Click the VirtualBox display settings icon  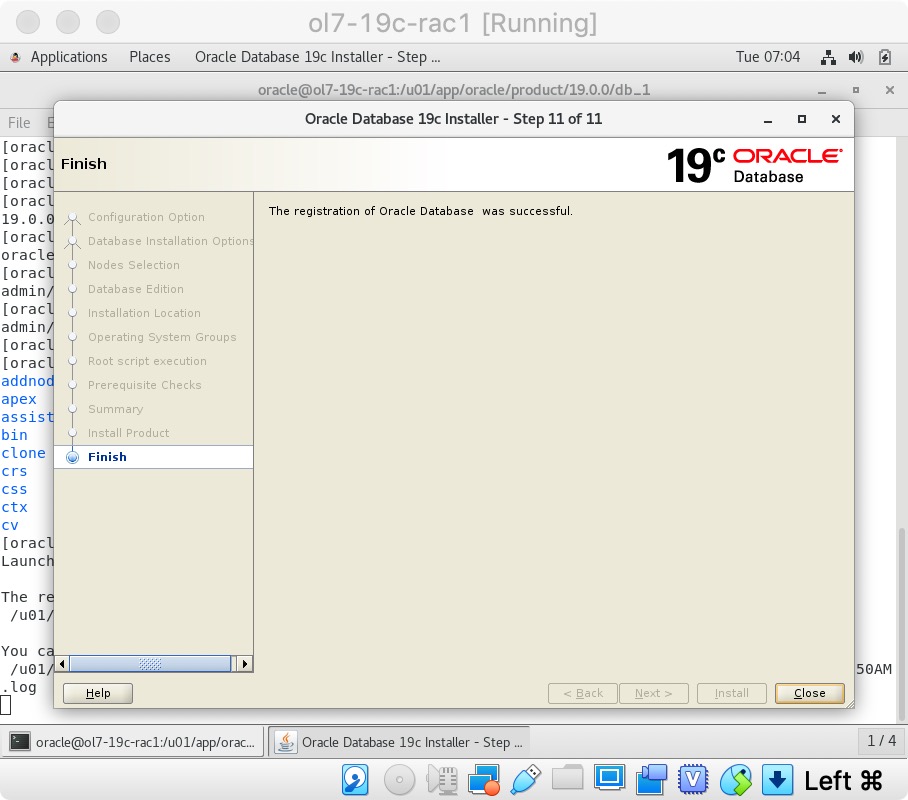click(609, 777)
